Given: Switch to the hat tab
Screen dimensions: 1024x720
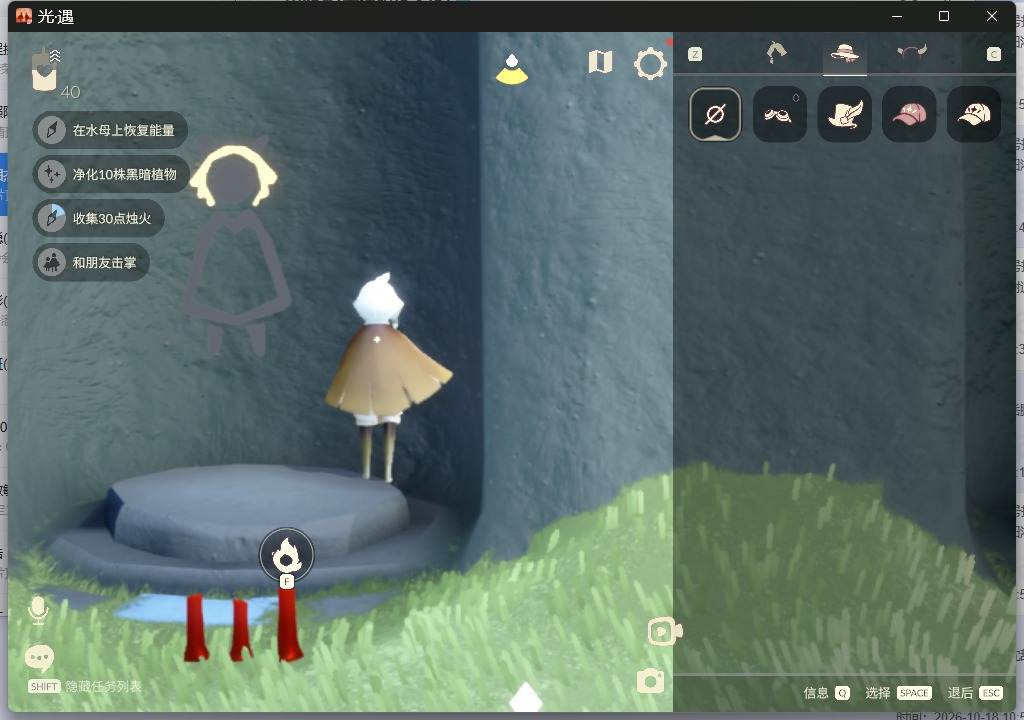Looking at the screenshot, I should point(844,53).
